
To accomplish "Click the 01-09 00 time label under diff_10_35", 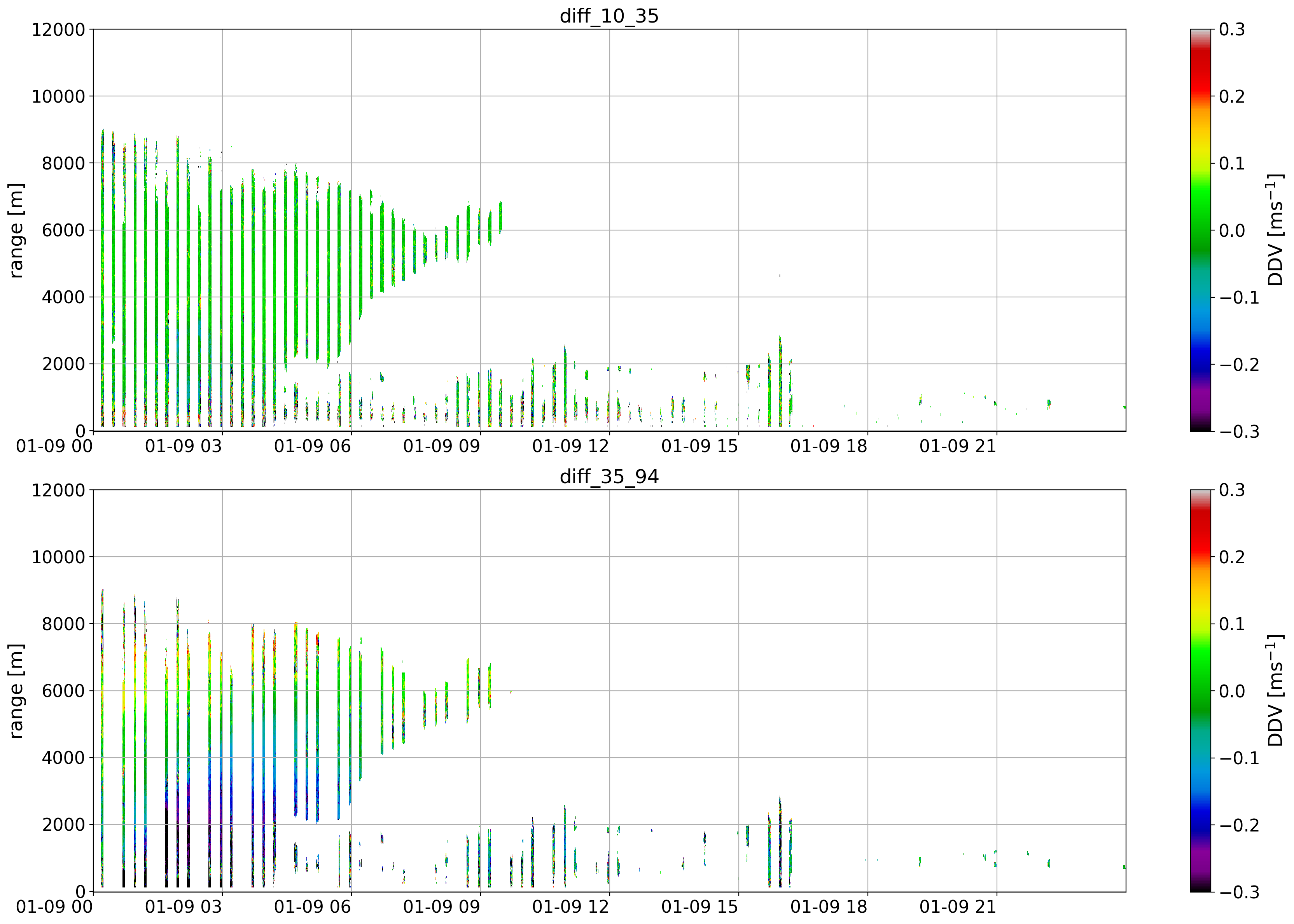I will point(54,446).
